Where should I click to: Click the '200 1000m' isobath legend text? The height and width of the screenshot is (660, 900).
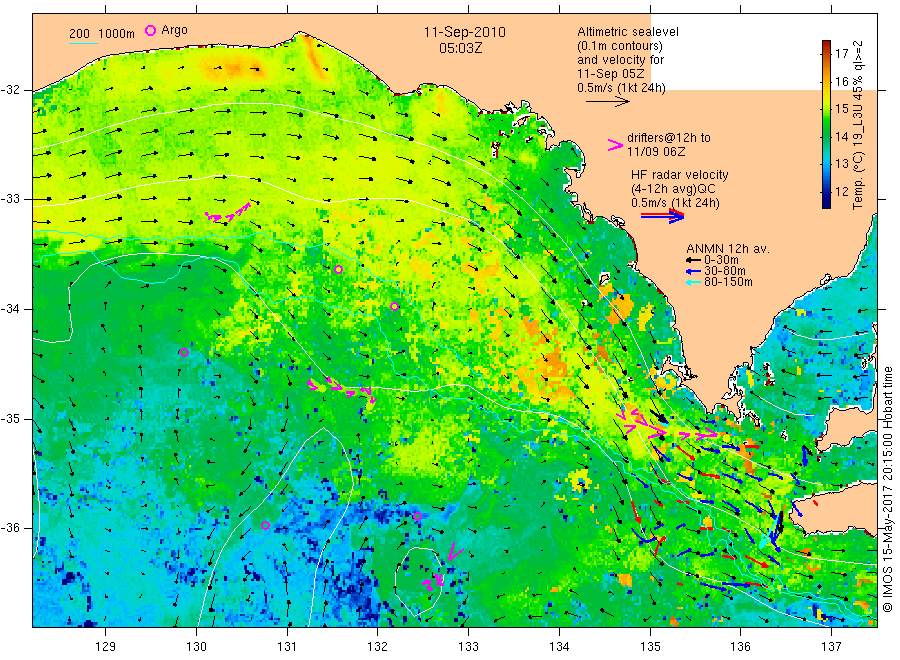coord(102,33)
